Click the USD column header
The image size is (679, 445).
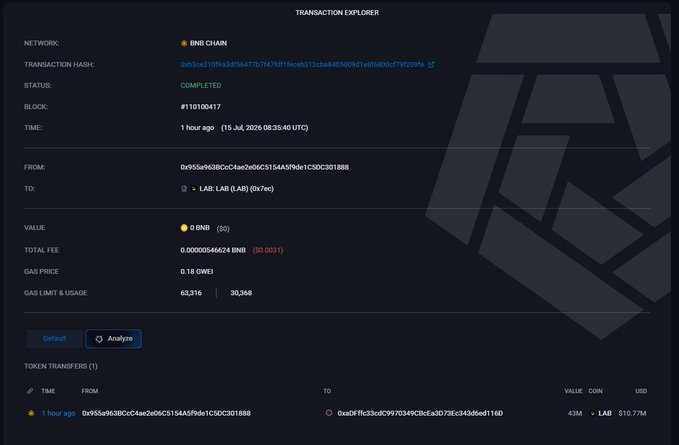click(641, 391)
